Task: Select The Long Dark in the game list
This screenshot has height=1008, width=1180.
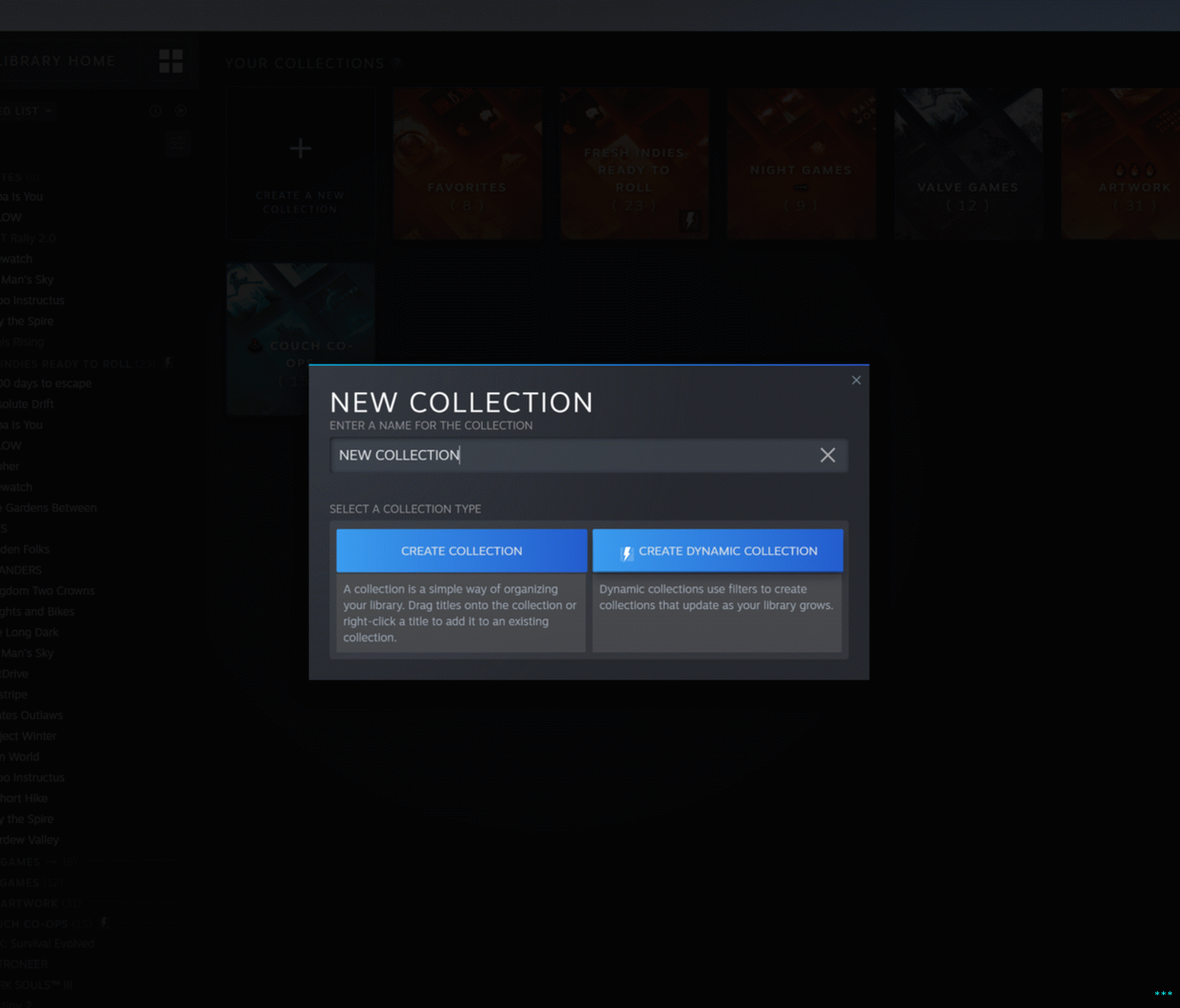Action: [32, 632]
